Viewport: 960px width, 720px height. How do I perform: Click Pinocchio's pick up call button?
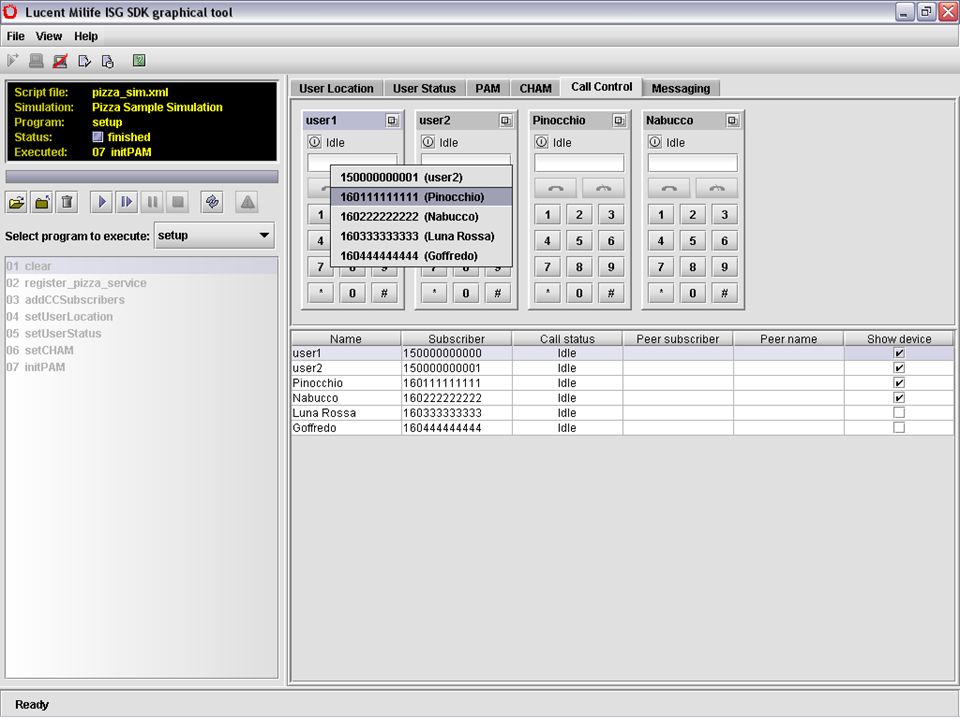click(x=556, y=188)
